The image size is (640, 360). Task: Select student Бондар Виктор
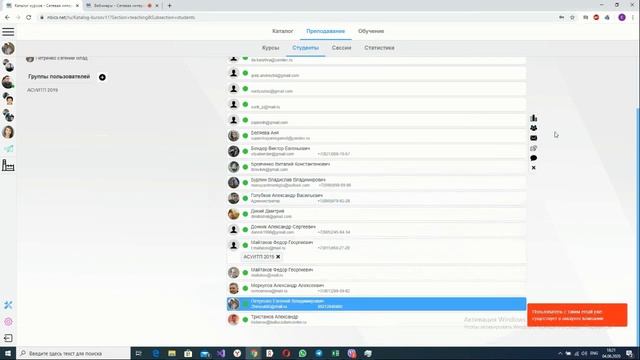tap(376, 151)
